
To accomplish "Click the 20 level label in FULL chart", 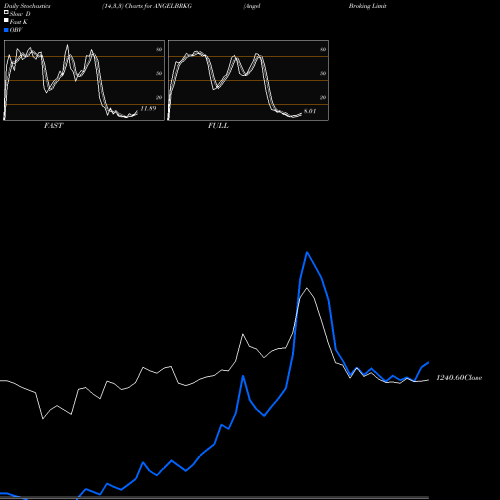I will pos(323,97).
